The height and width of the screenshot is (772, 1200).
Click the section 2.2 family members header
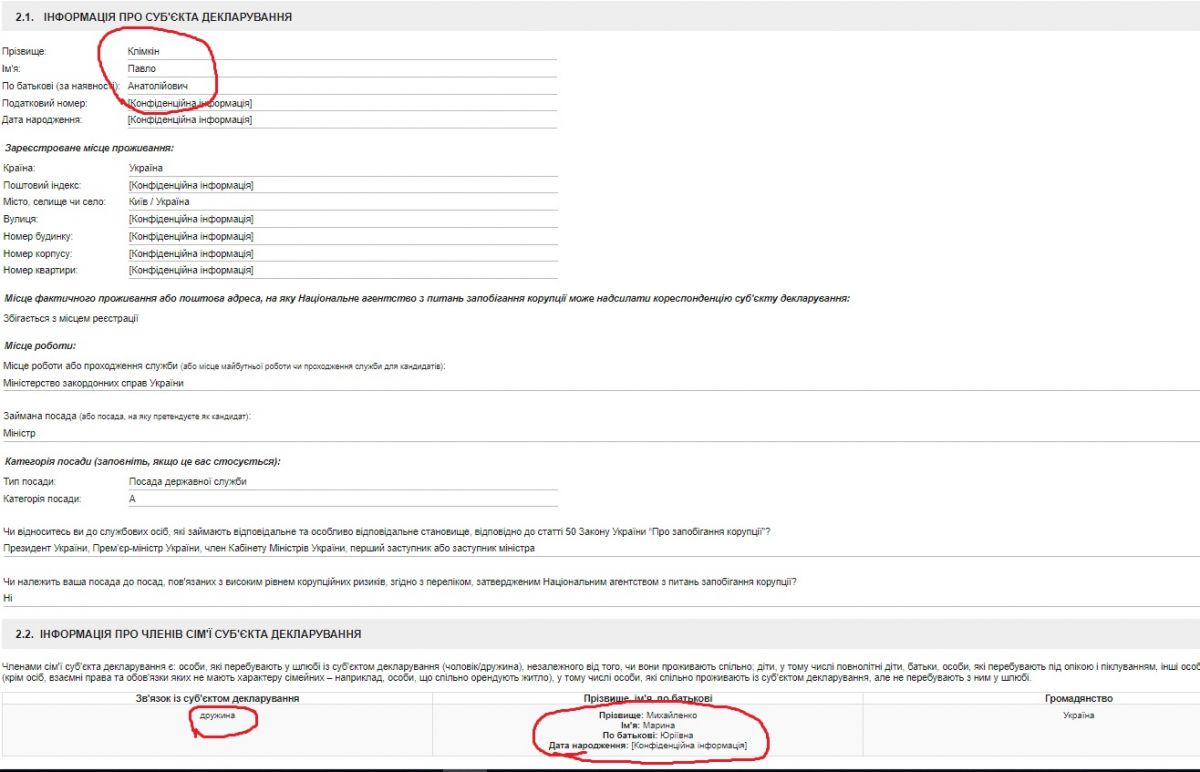pyautogui.click(x=188, y=634)
